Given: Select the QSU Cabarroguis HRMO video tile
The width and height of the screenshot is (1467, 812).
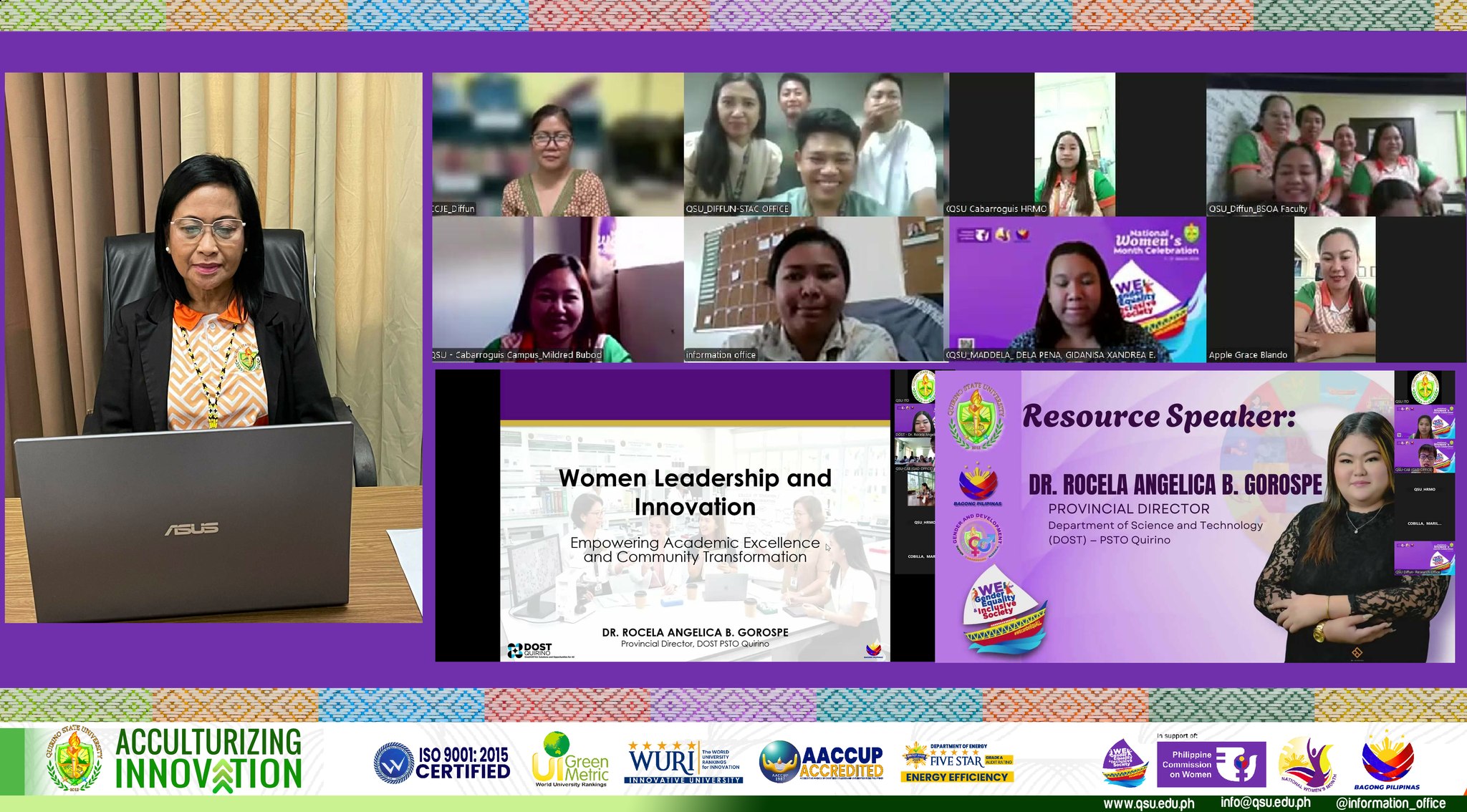Looking at the screenshot, I should (x=1074, y=143).
